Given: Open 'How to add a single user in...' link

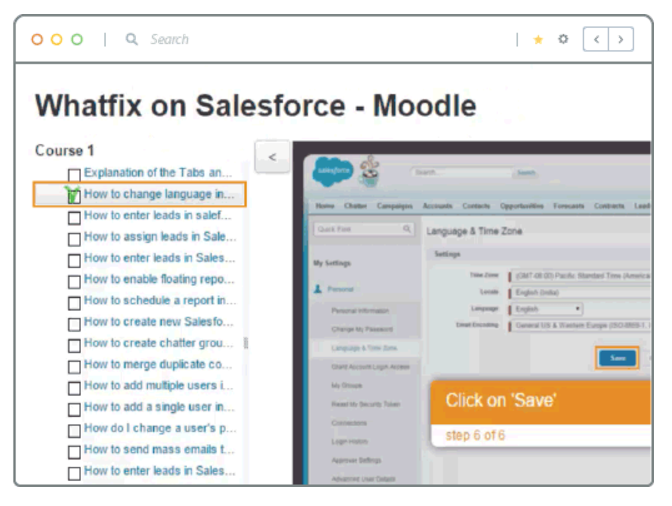Looking at the screenshot, I should [159, 407].
